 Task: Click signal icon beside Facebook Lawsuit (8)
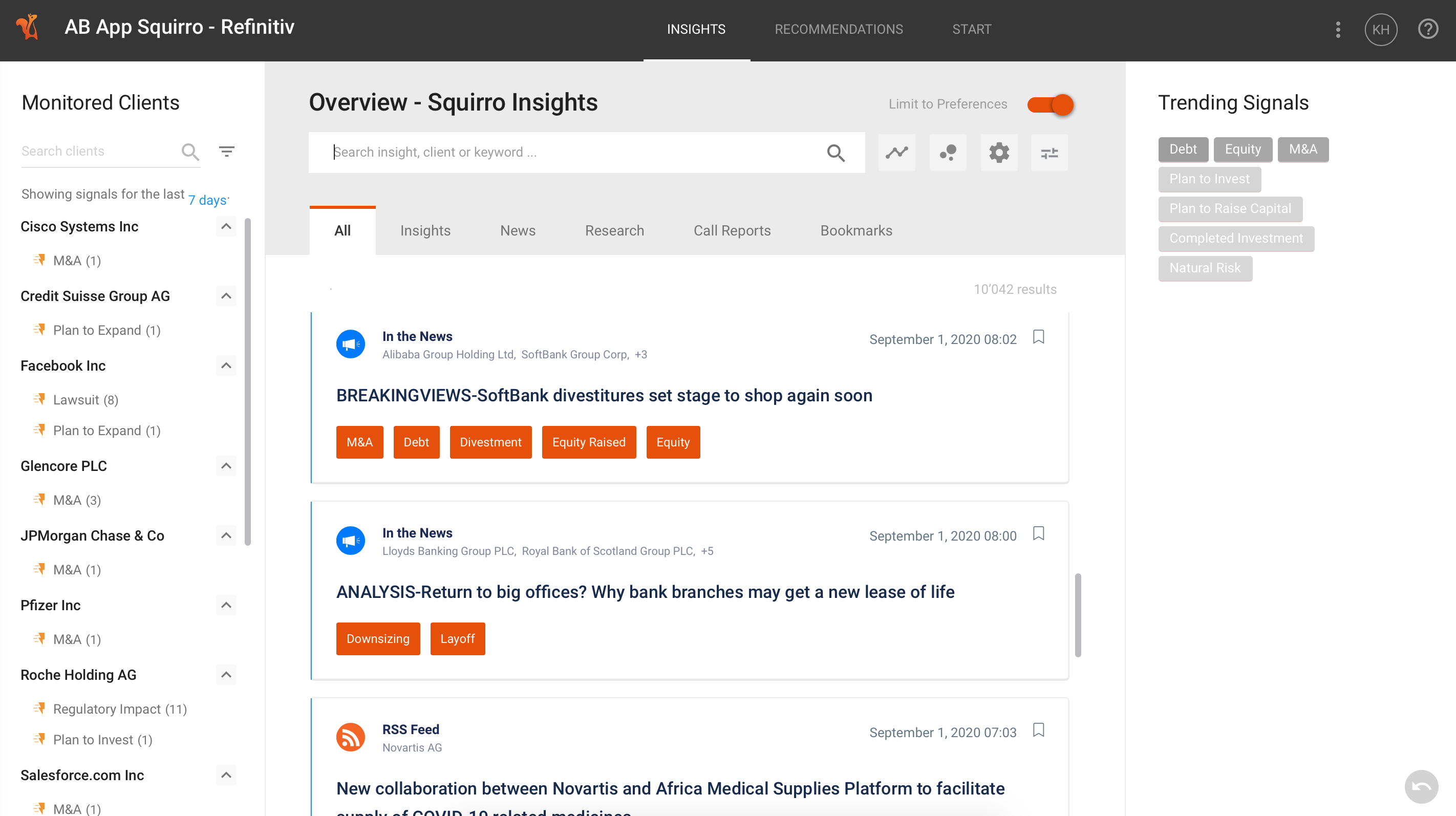click(39, 399)
